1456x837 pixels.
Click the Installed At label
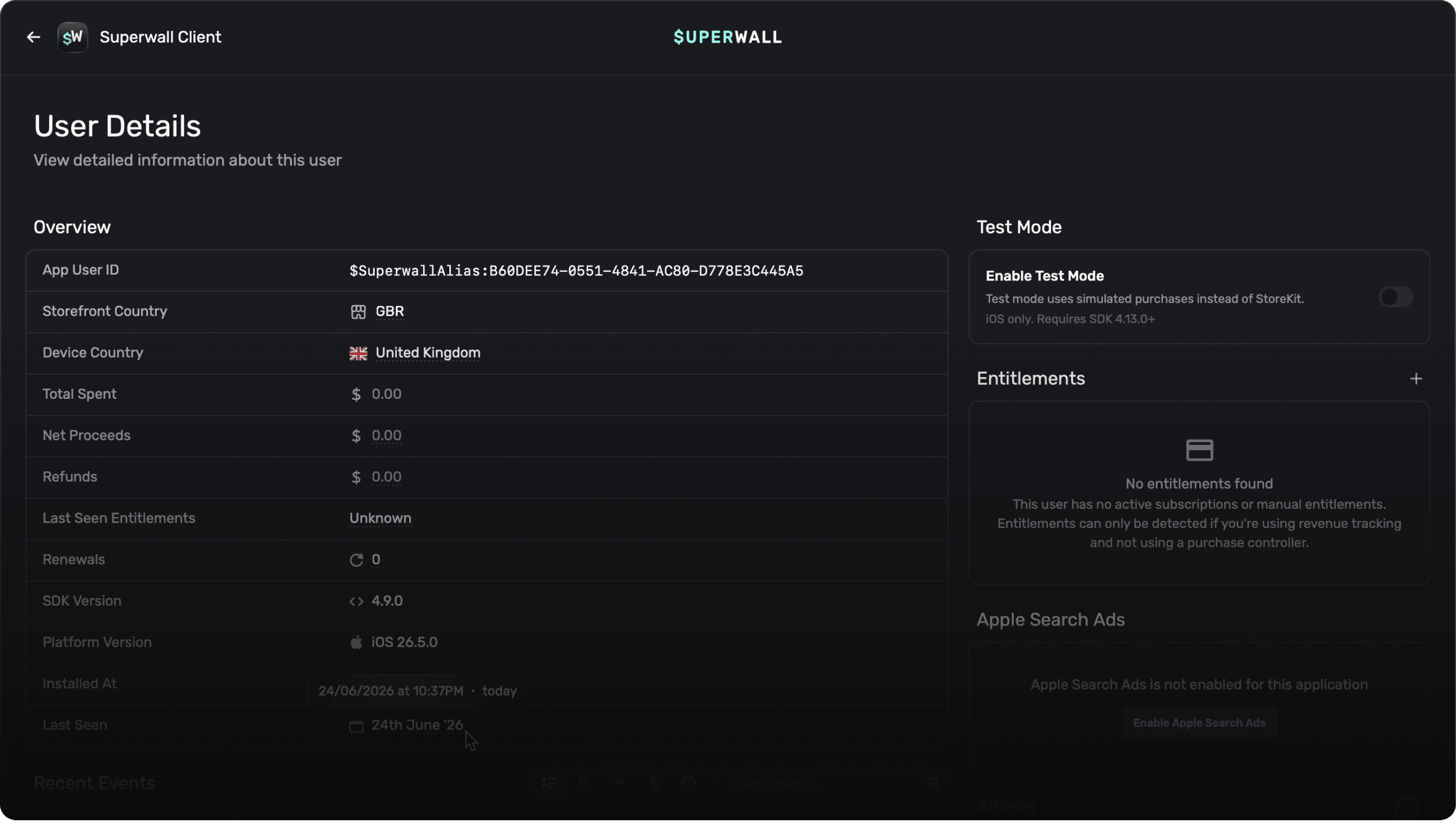79,684
